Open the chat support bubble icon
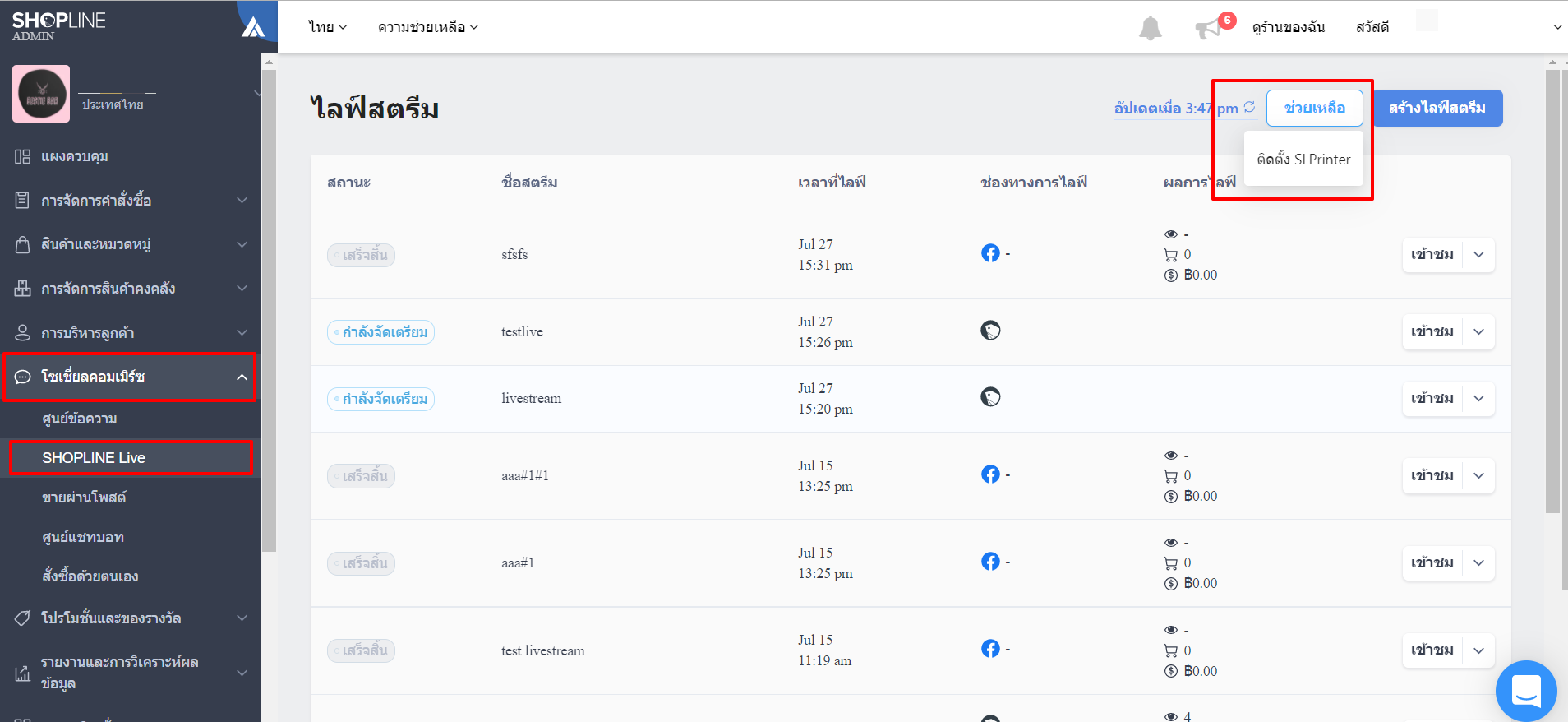1568x722 pixels. 1526,691
